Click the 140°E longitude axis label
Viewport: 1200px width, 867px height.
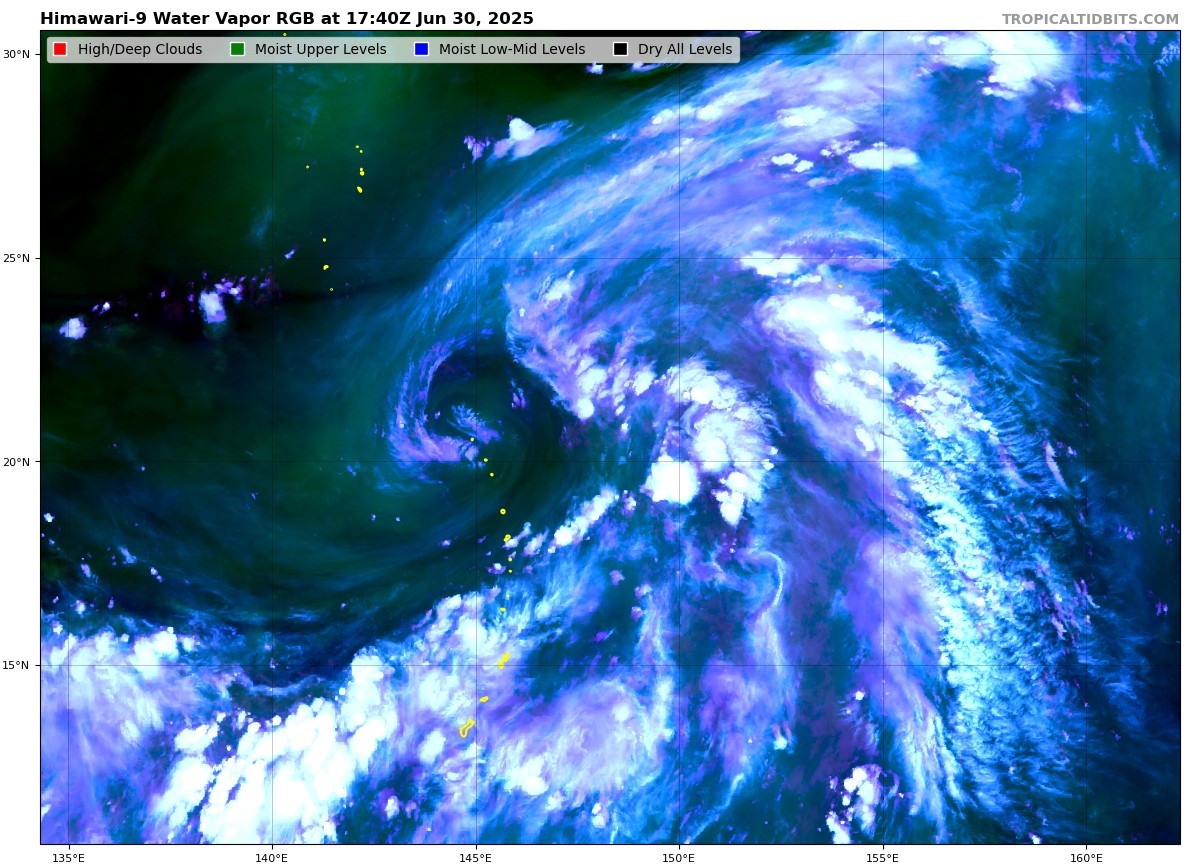click(x=272, y=857)
